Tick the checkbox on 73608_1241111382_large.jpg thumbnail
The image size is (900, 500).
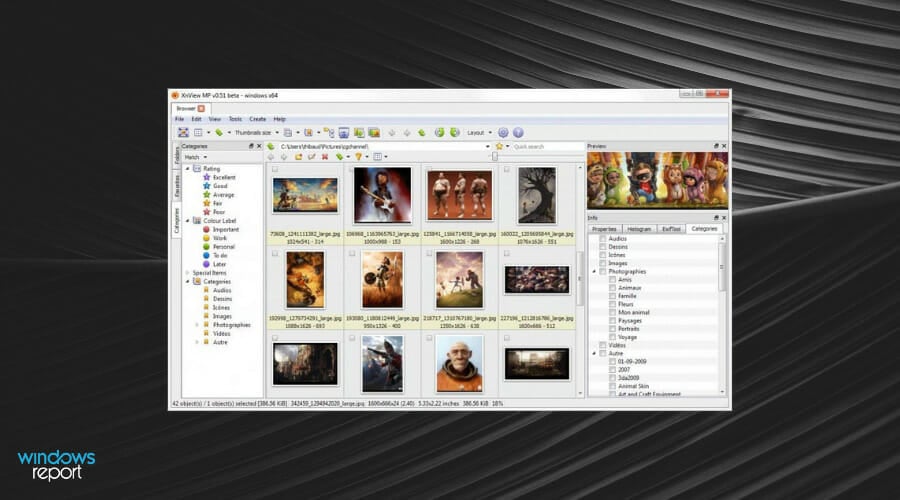(275, 169)
